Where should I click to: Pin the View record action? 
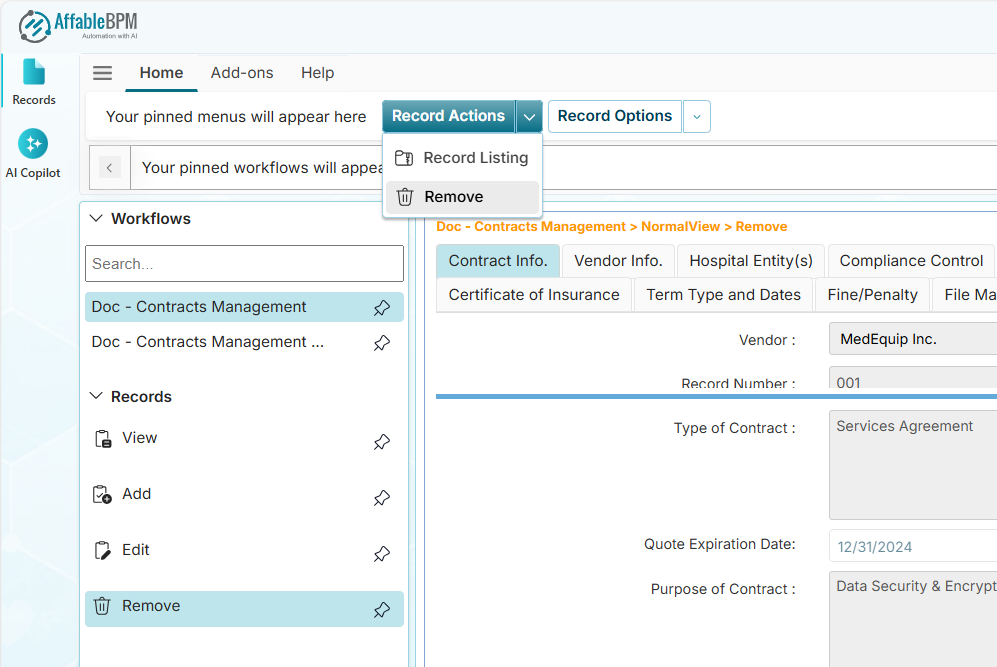pyautogui.click(x=381, y=442)
